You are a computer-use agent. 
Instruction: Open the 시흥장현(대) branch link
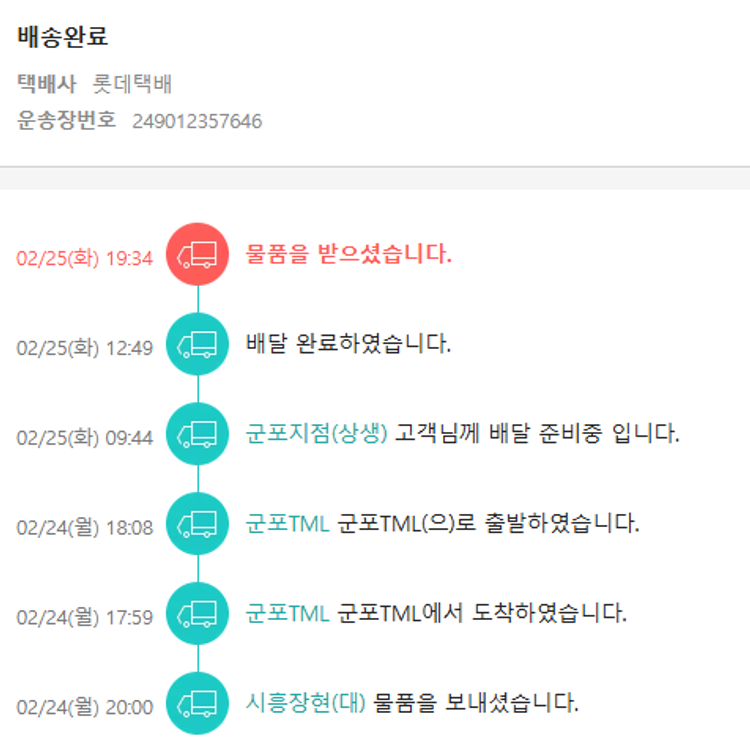[x=306, y=702]
